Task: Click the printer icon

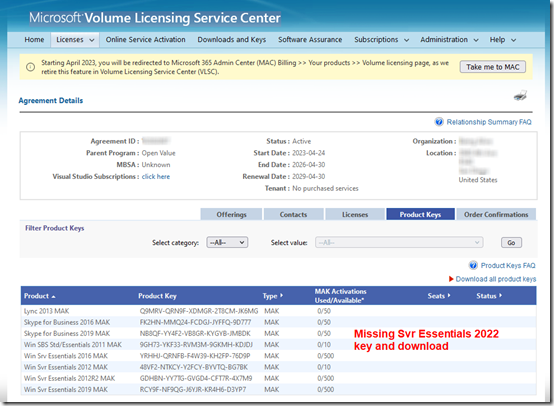Action: pyautogui.click(x=520, y=95)
